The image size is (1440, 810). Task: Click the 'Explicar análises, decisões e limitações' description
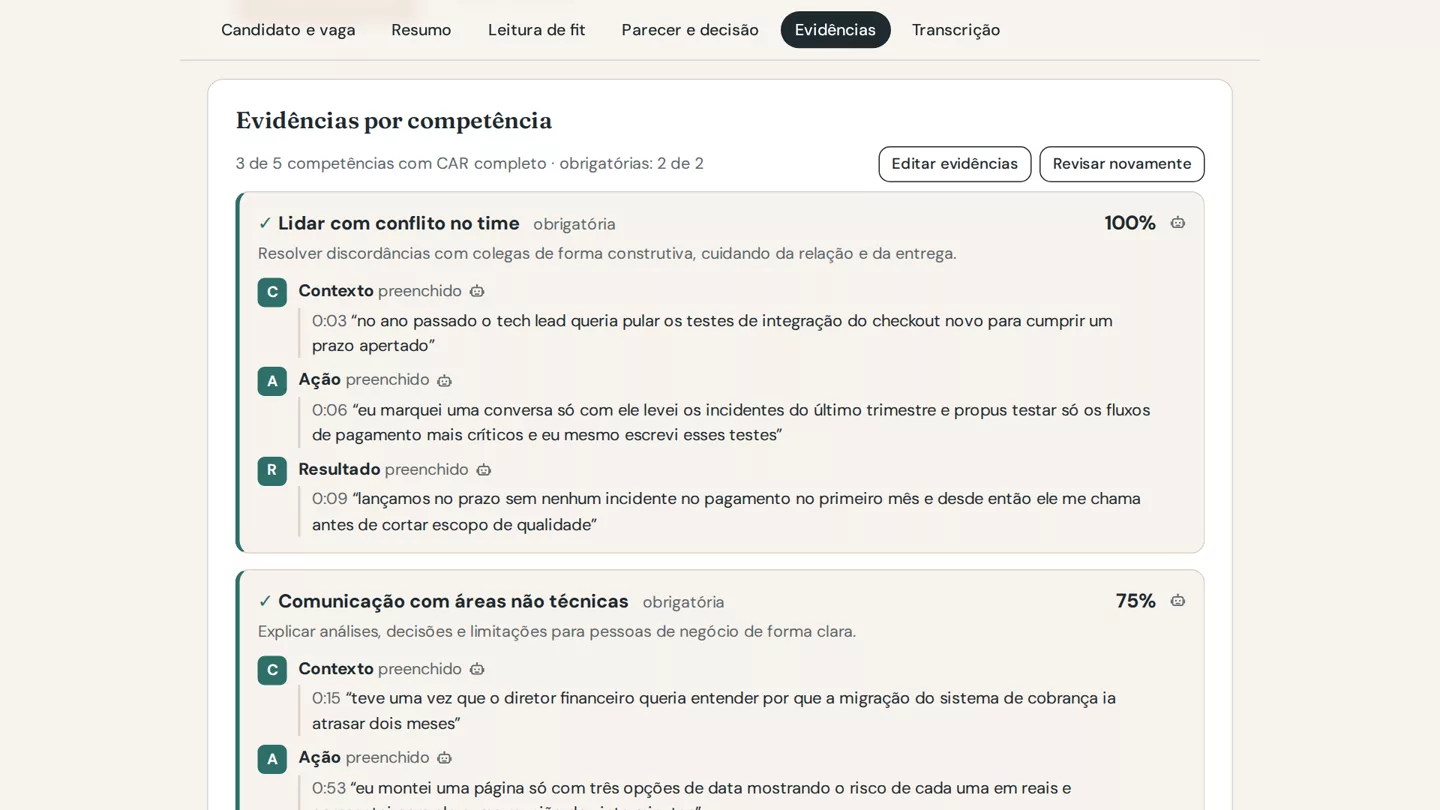[x=557, y=631]
